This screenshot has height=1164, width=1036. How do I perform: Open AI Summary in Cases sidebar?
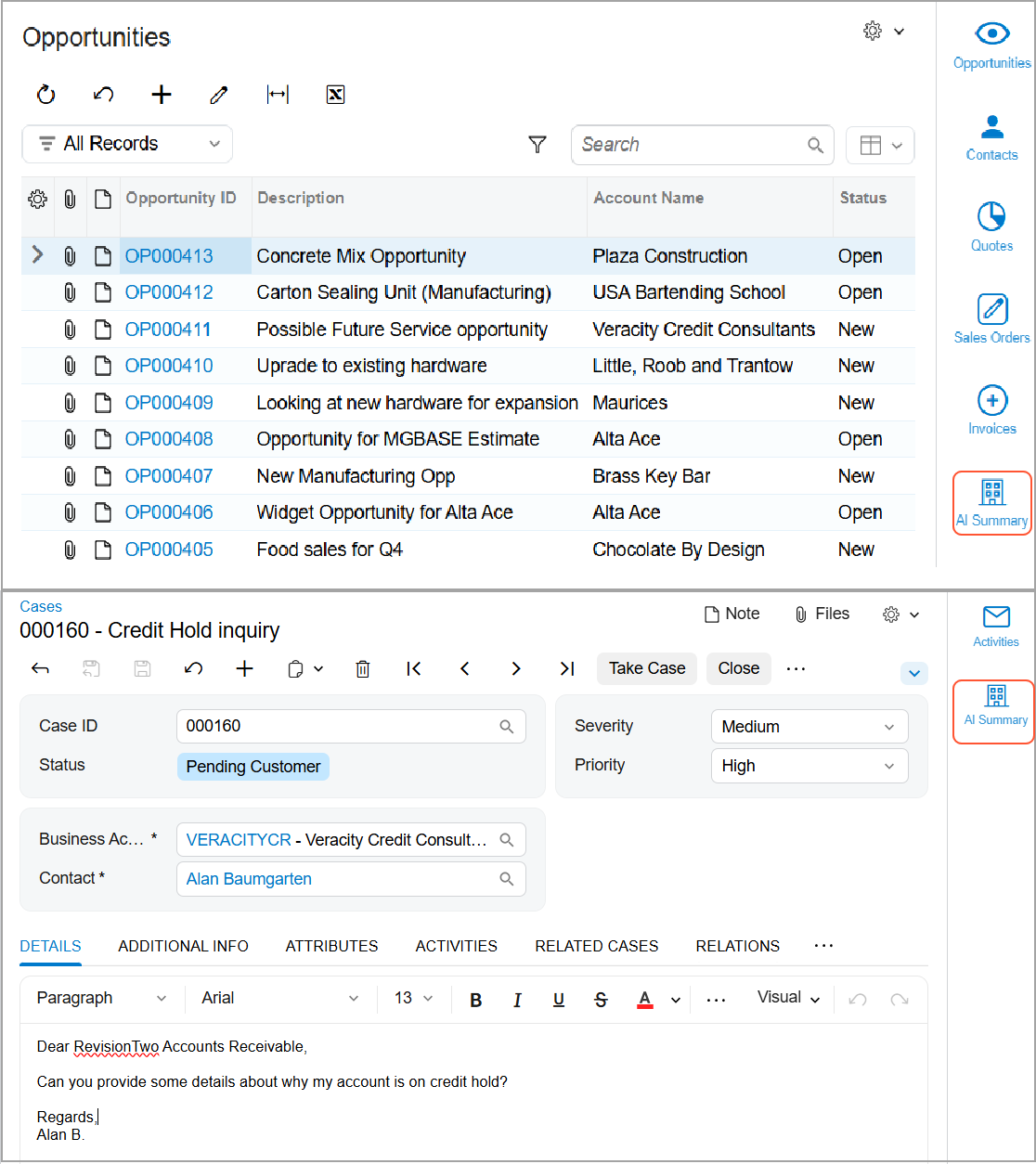995,711
